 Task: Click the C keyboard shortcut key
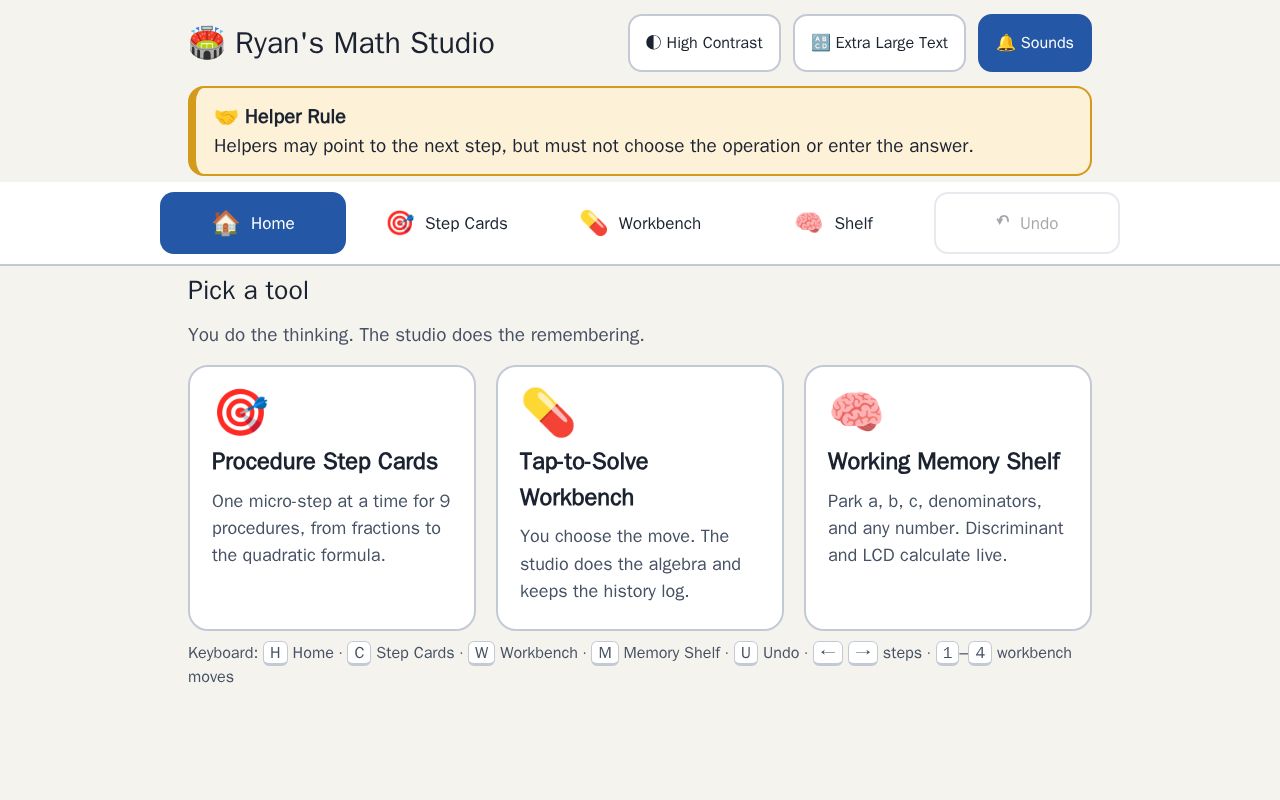point(360,653)
